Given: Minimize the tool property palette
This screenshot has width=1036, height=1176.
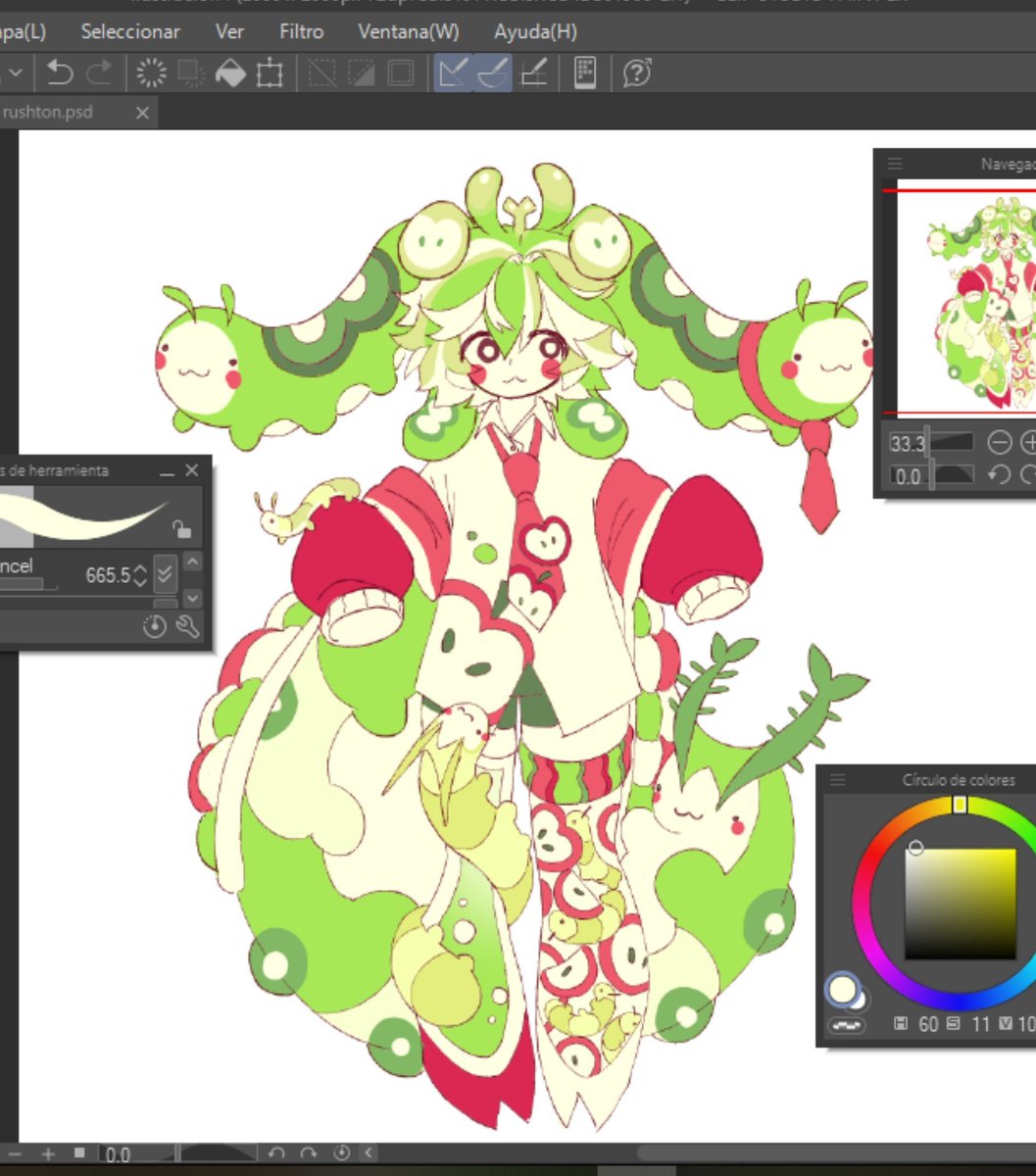Looking at the screenshot, I should click(167, 472).
